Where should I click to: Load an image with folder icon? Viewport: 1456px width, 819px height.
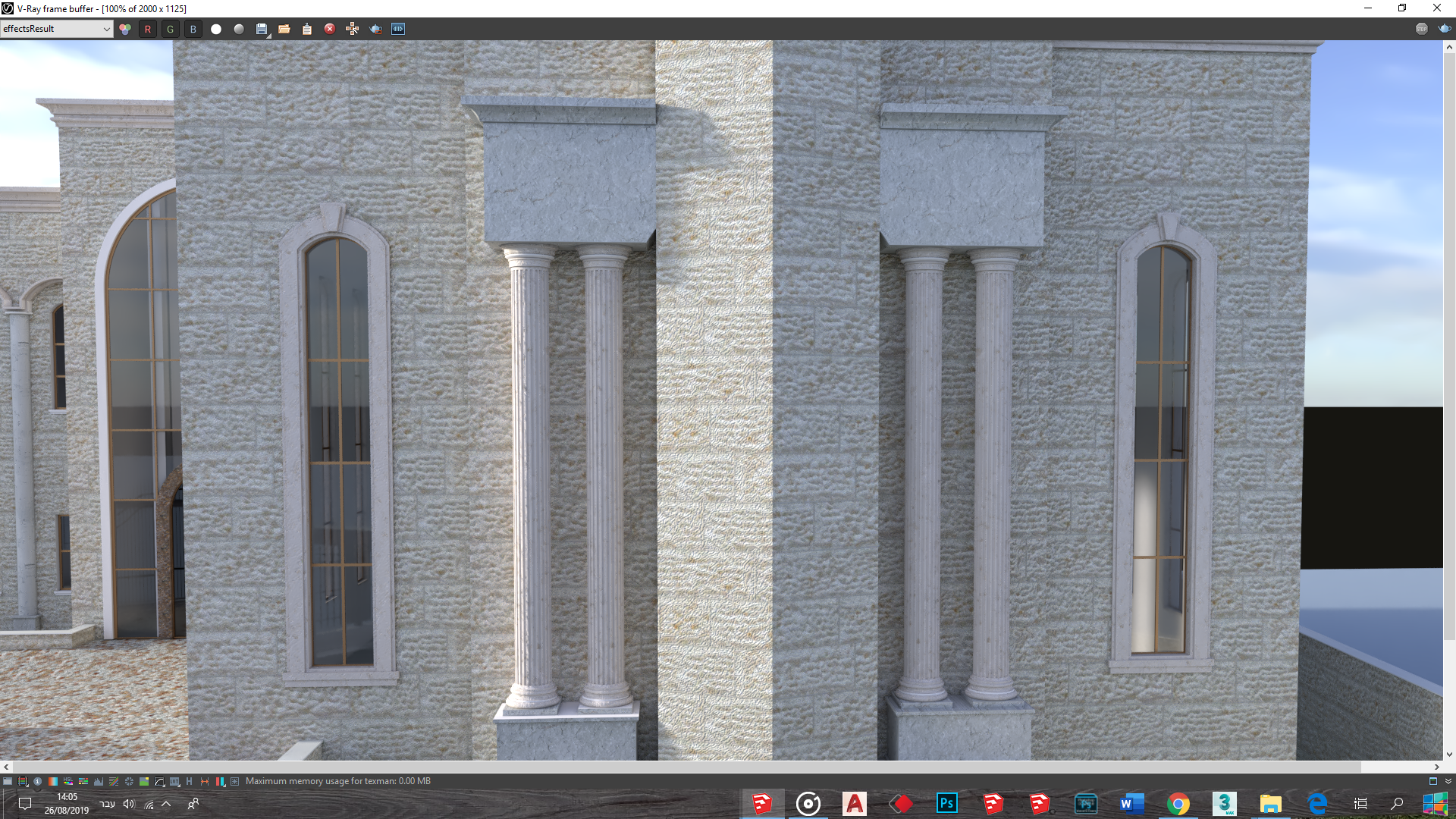click(x=284, y=29)
